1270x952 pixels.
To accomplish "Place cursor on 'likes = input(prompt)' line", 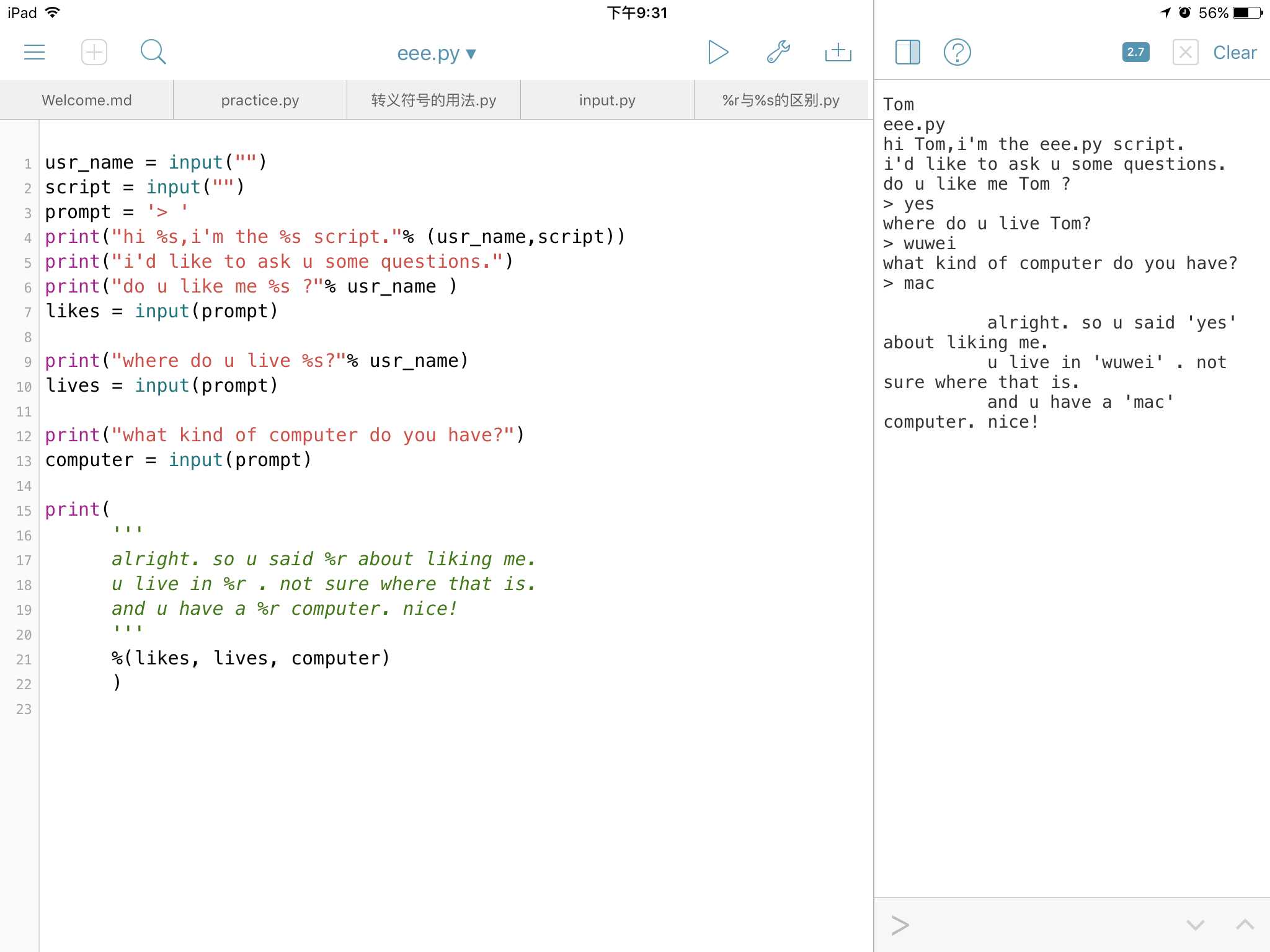I will (x=161, y=311).
